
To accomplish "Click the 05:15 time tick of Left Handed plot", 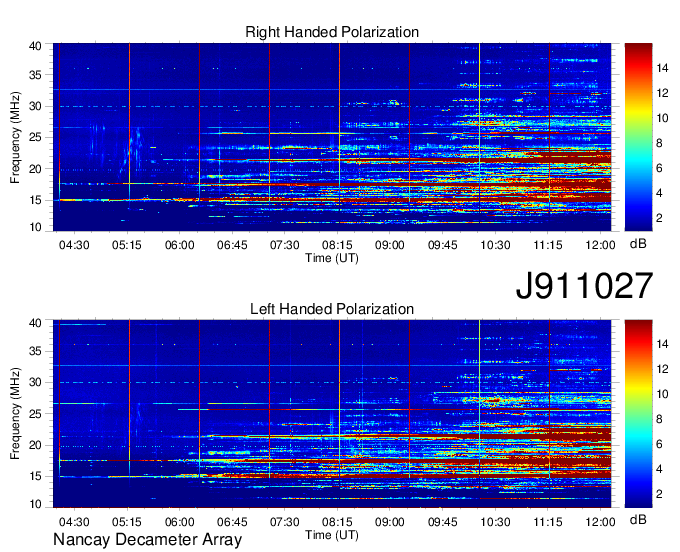I will click(127, 522).
